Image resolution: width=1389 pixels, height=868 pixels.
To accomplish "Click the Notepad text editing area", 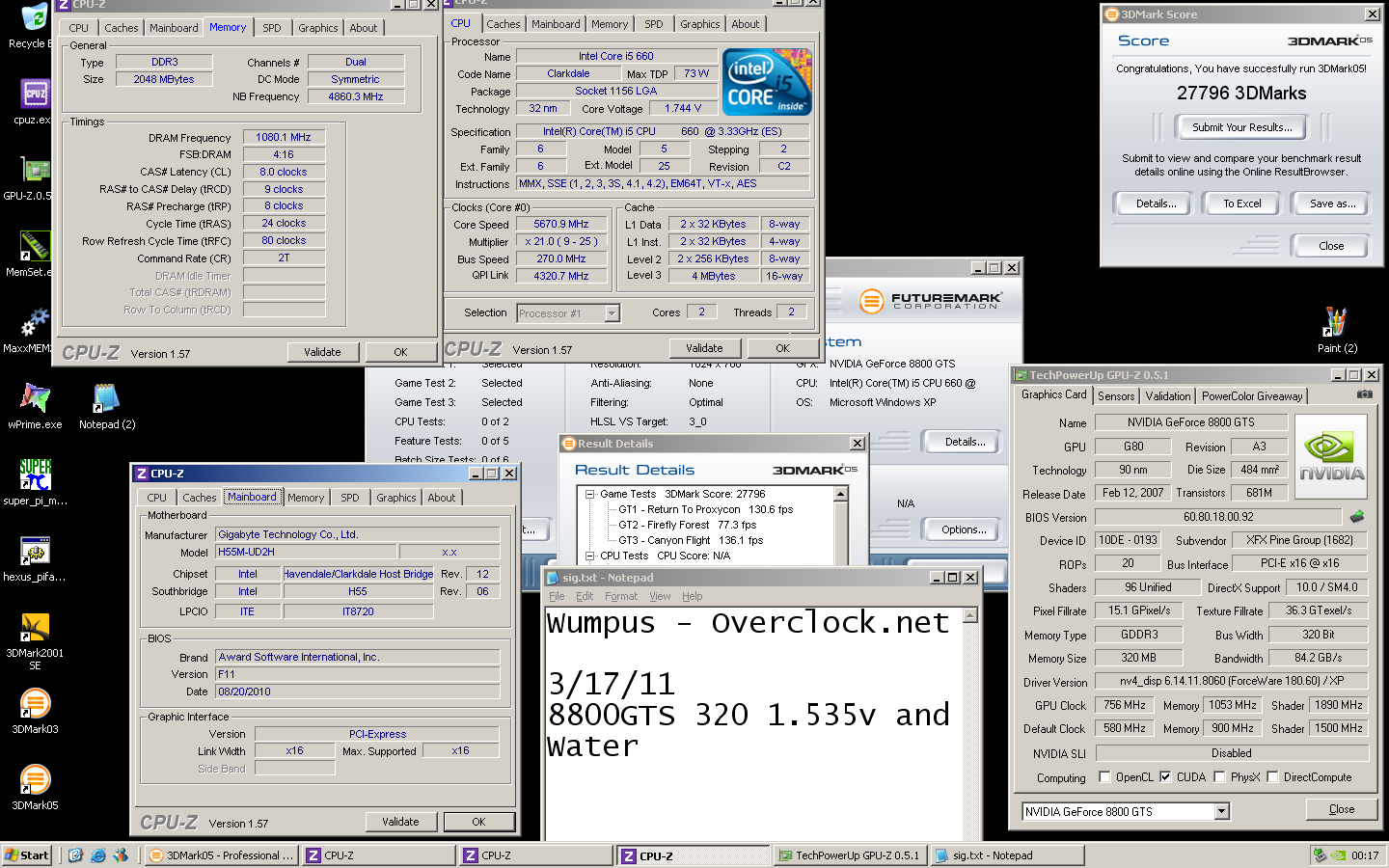I will (753, 722).
